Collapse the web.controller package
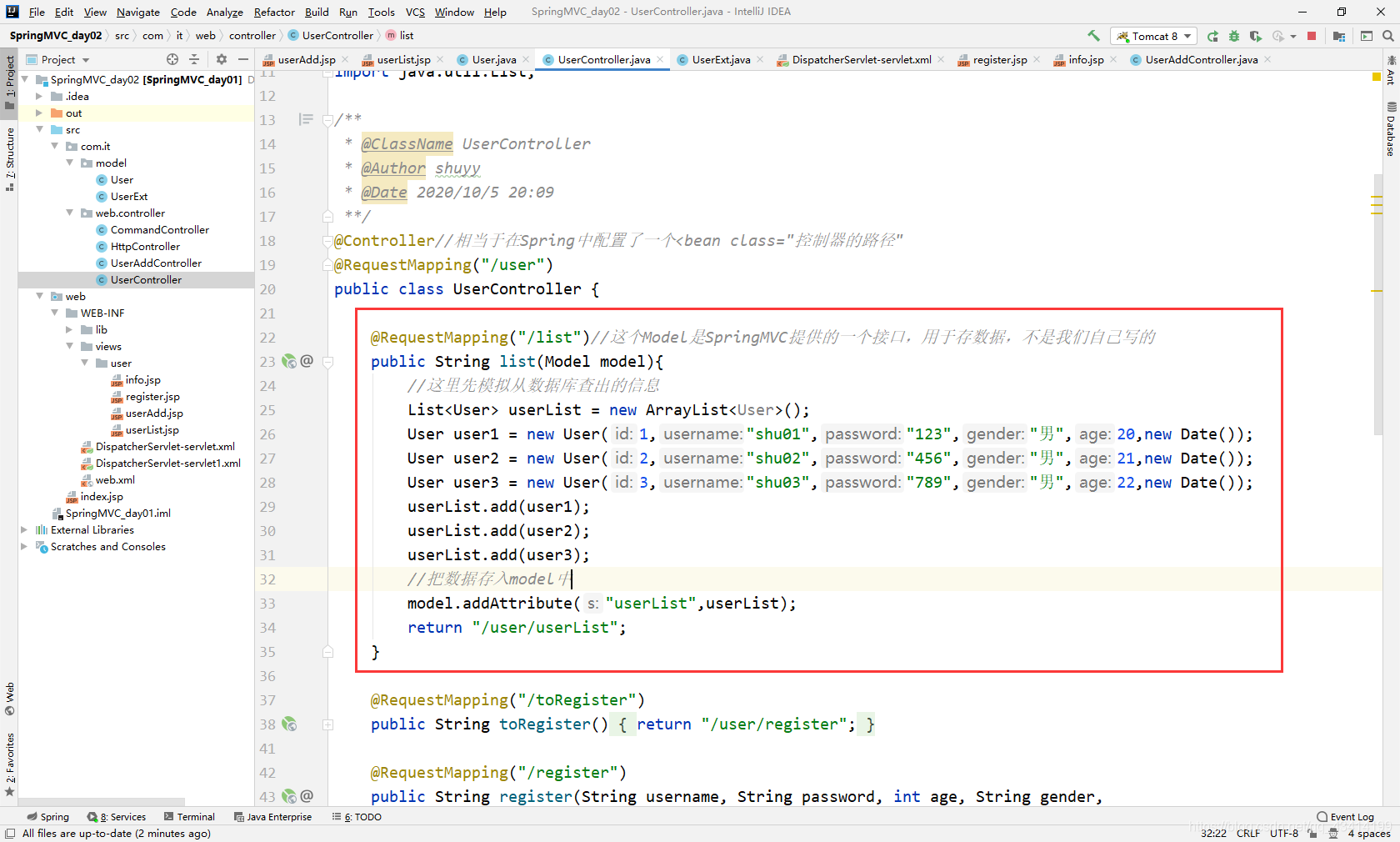 point(69,213)
